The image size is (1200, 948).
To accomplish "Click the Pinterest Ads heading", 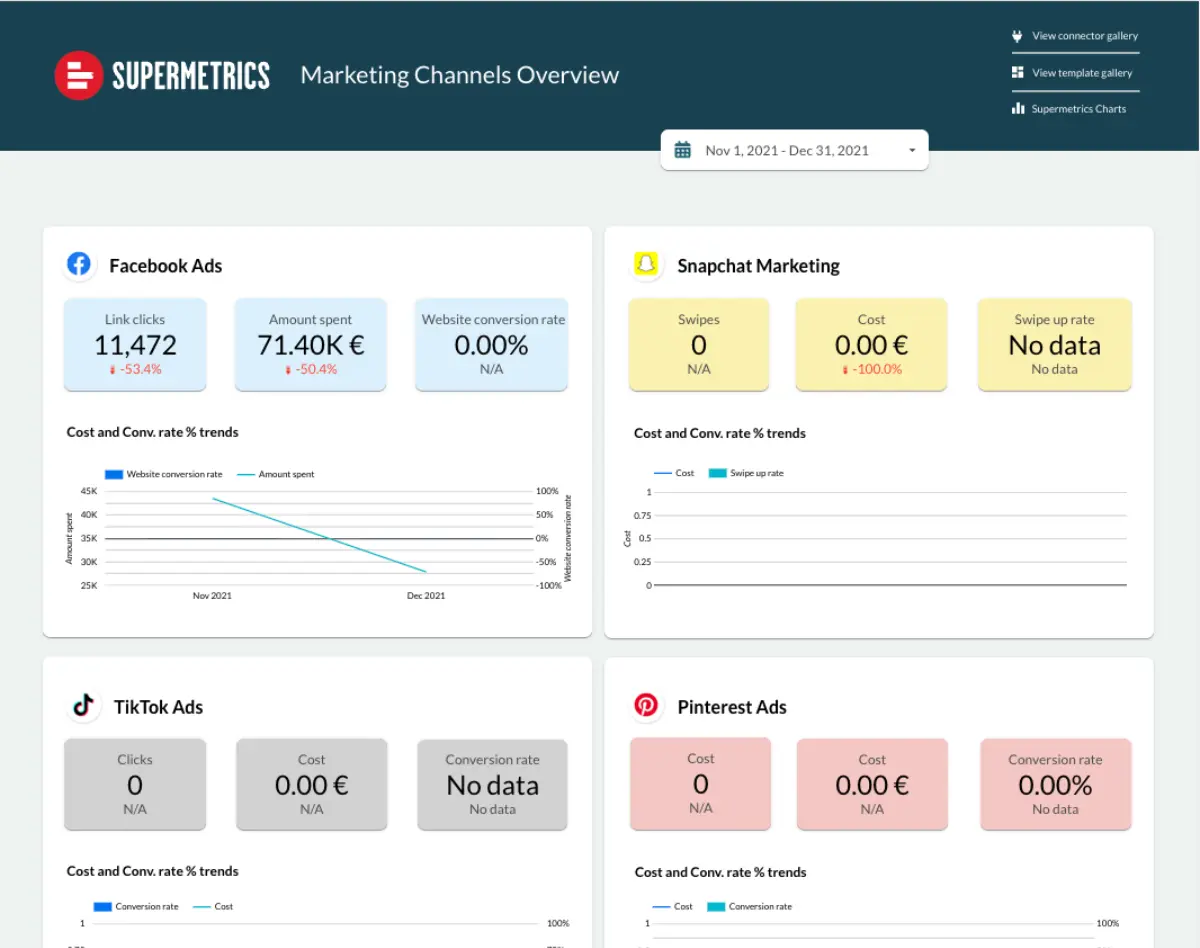I will coord(732,707).
